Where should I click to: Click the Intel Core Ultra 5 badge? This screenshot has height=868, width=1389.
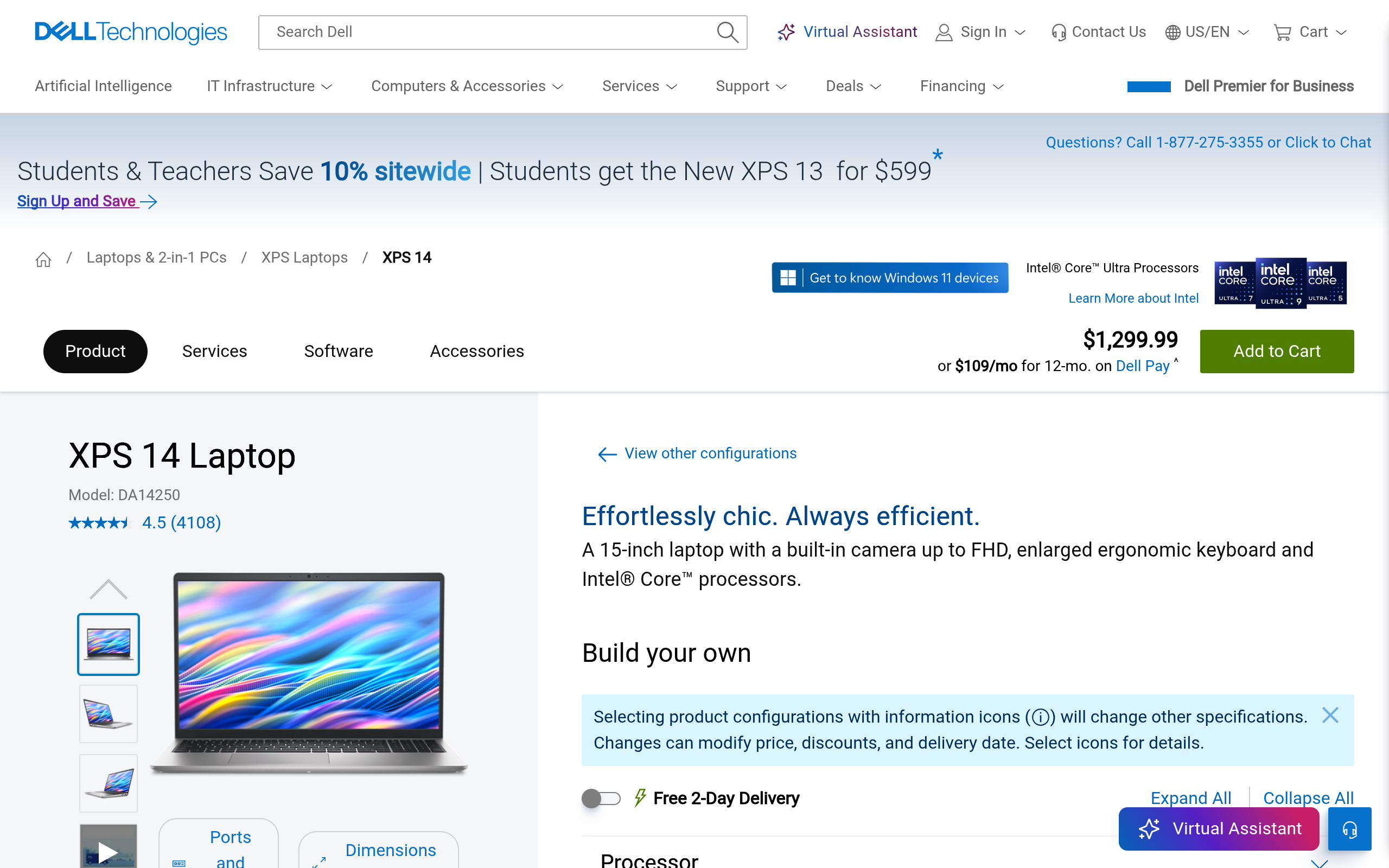[1327, 283]
